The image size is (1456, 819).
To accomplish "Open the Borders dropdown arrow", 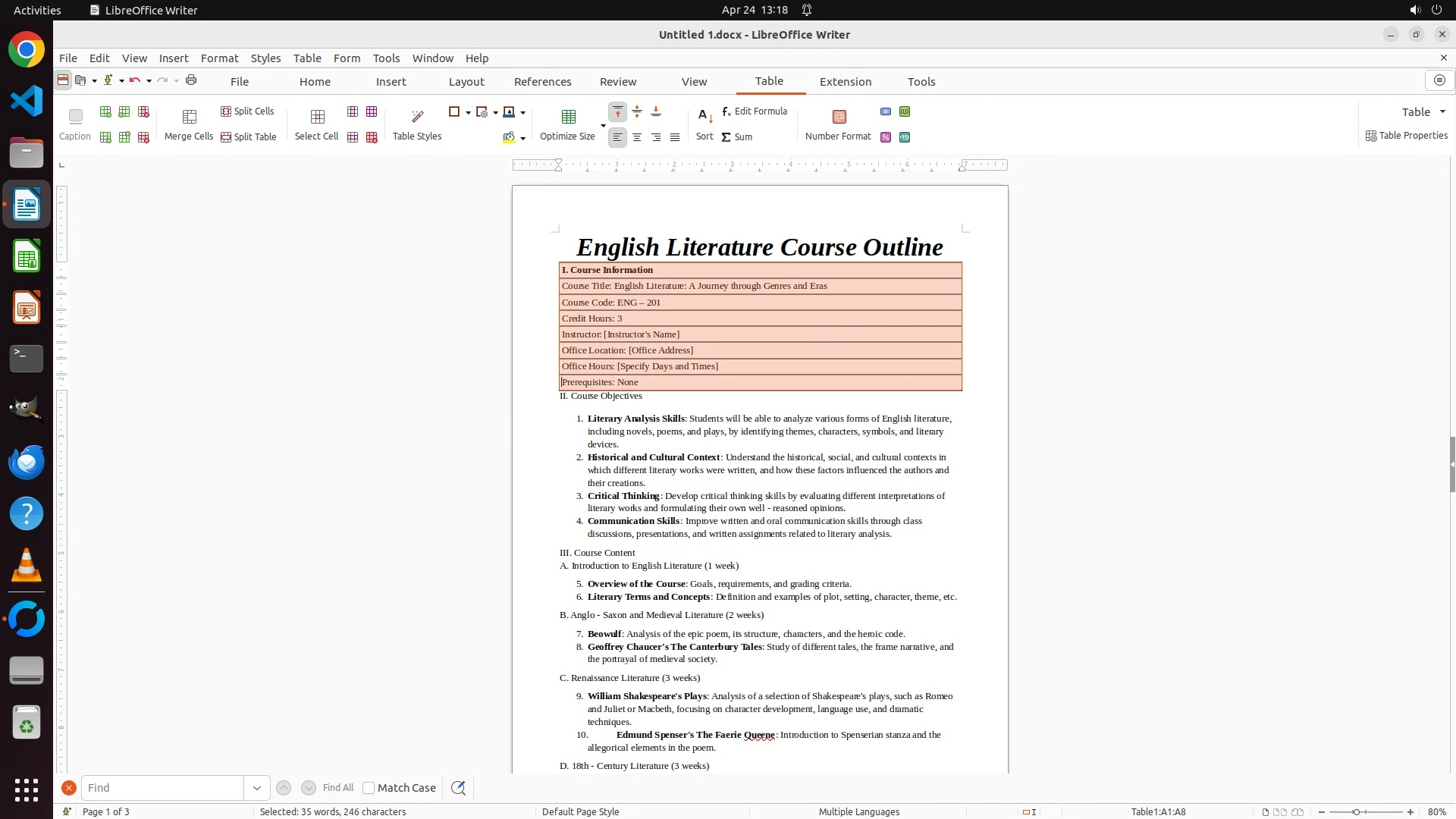I will [468, 112].
